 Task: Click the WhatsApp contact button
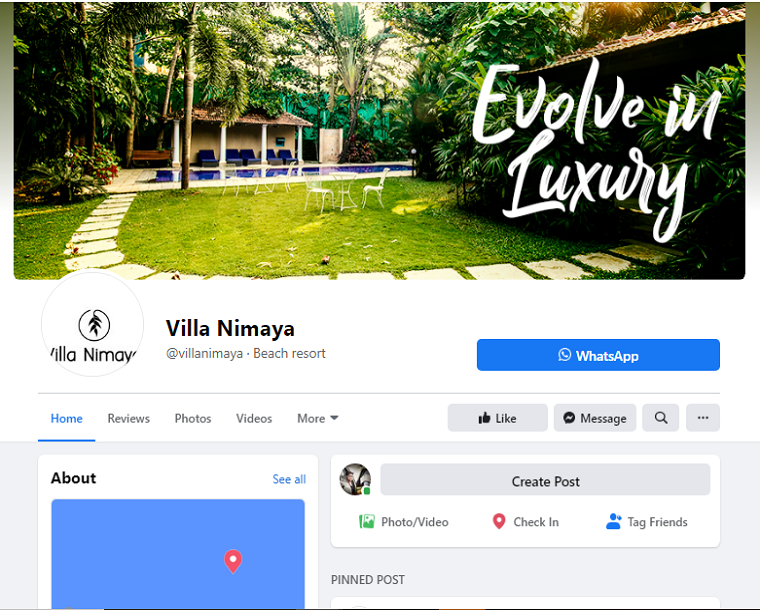[598, 355]
